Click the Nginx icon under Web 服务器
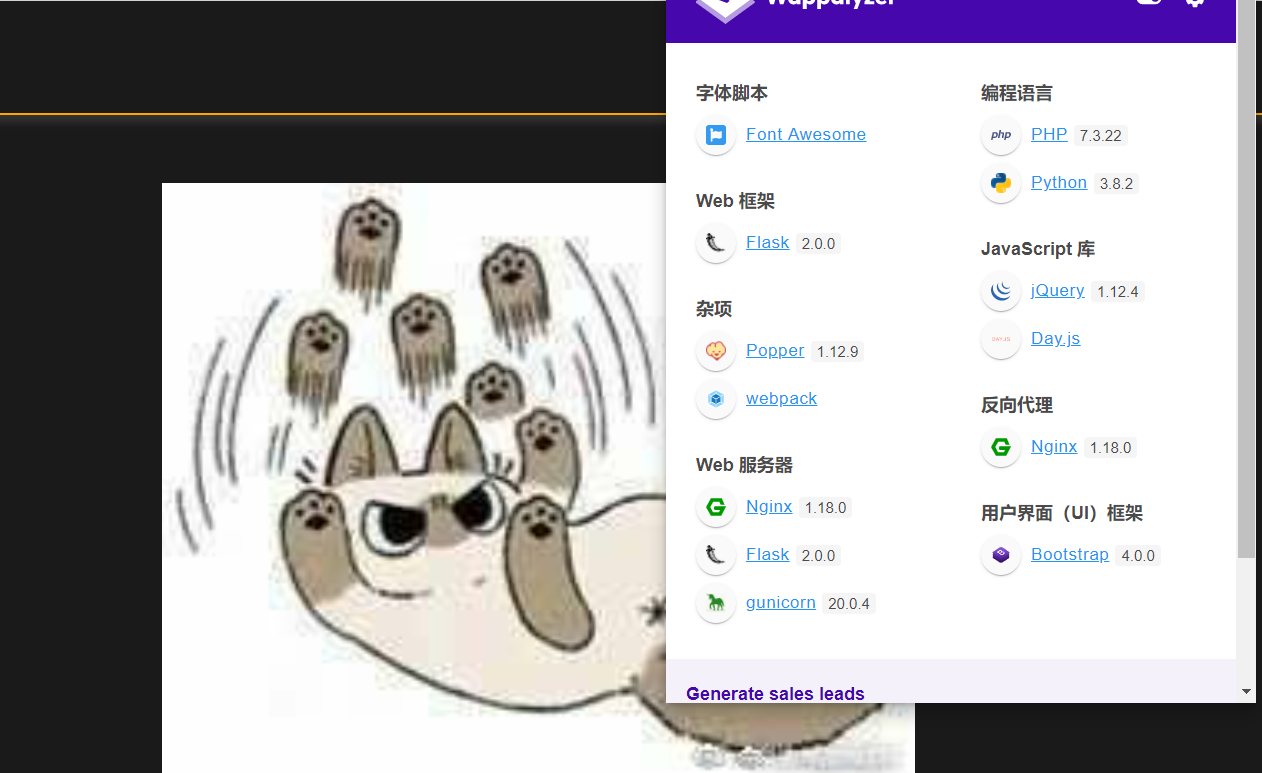1262x773 pixels. pos(716,507)
